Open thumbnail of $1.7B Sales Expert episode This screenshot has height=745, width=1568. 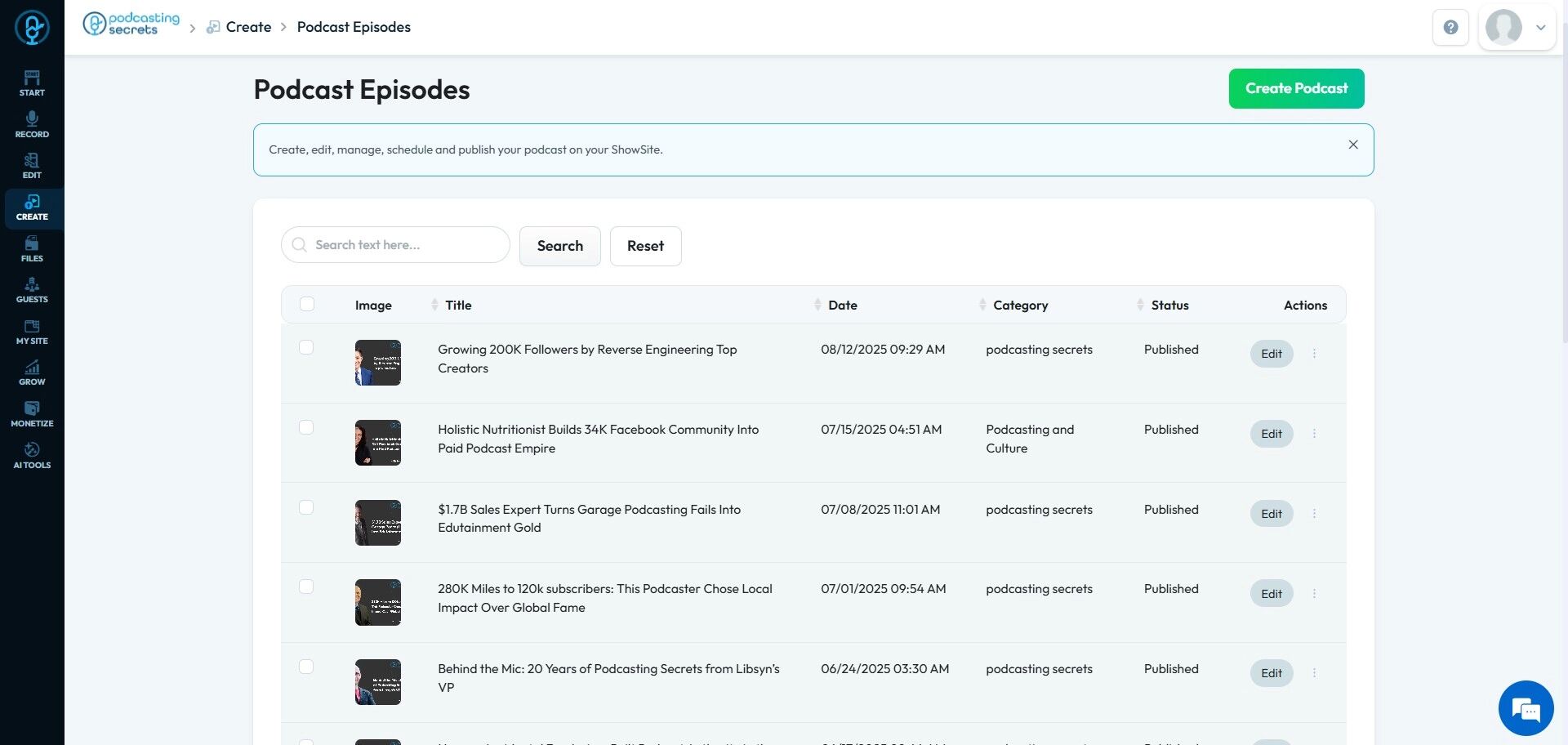point(378,523)
